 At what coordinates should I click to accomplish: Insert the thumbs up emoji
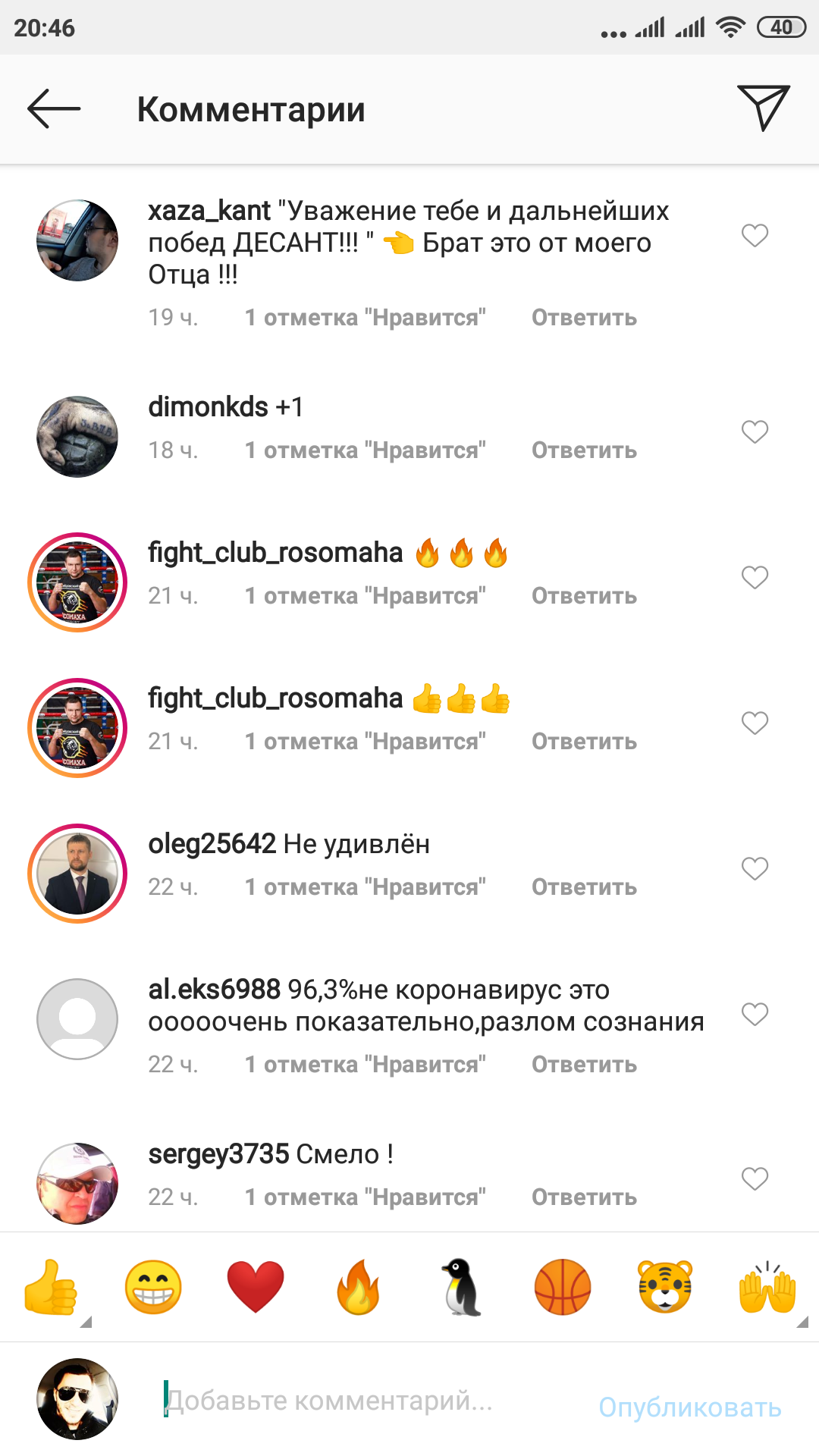[51, 1287]
